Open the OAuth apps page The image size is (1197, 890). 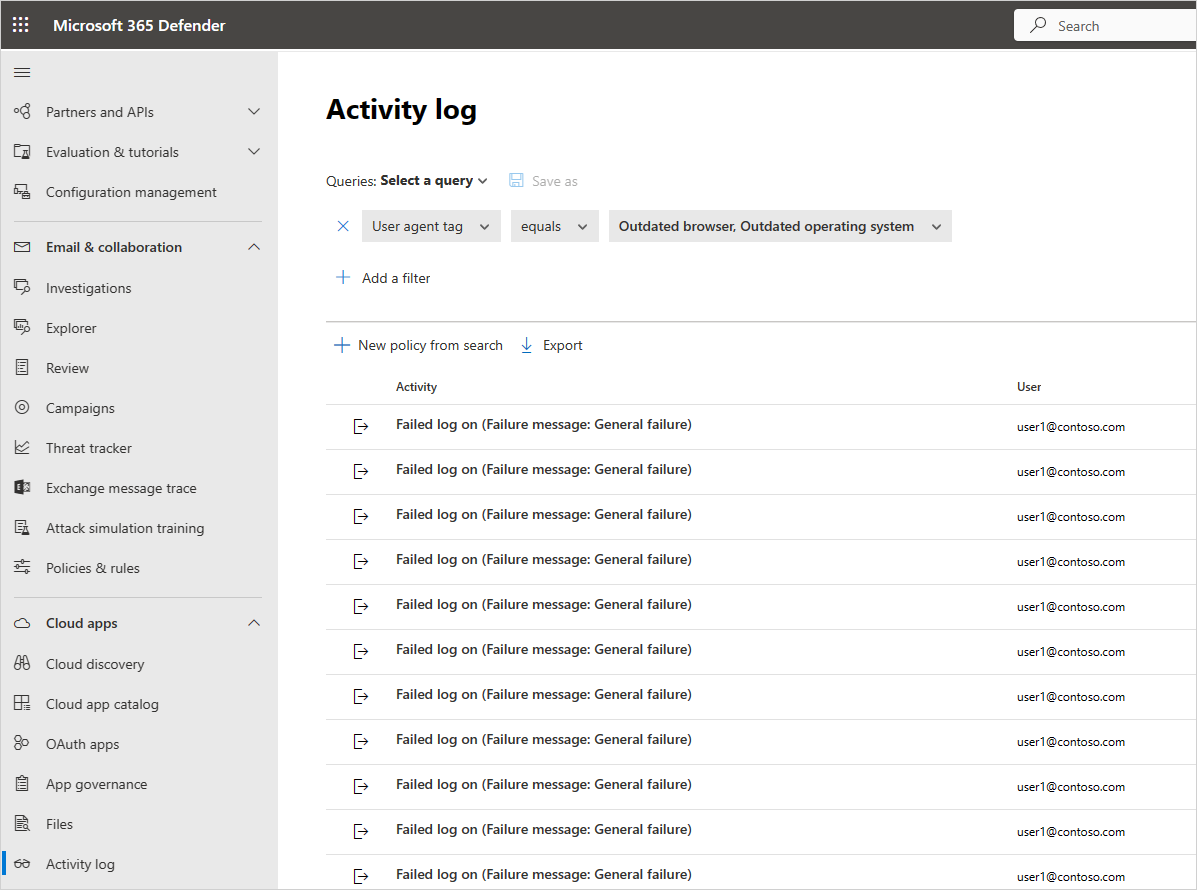(x=80, y=743)
